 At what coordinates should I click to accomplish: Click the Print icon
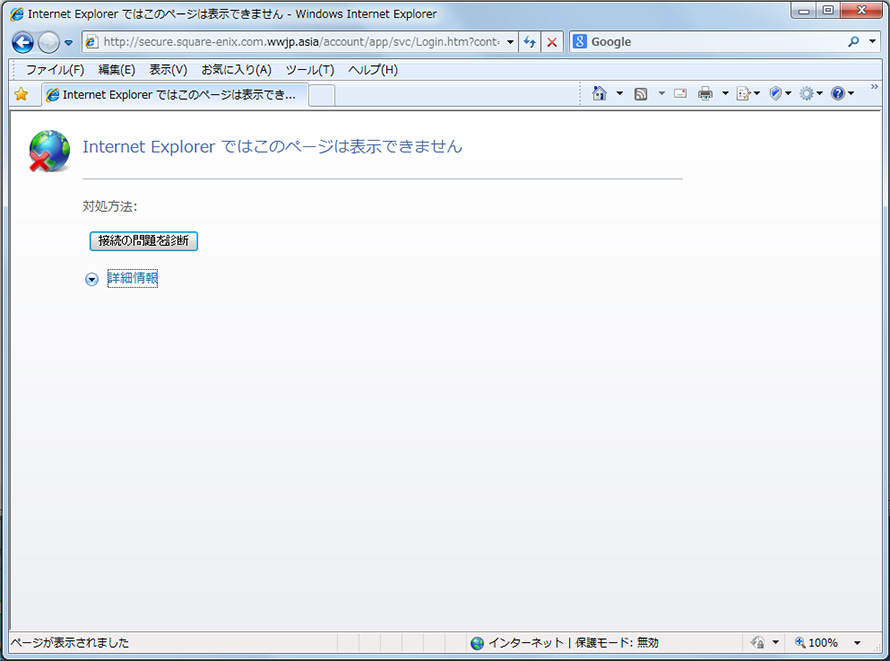(705, 94)
